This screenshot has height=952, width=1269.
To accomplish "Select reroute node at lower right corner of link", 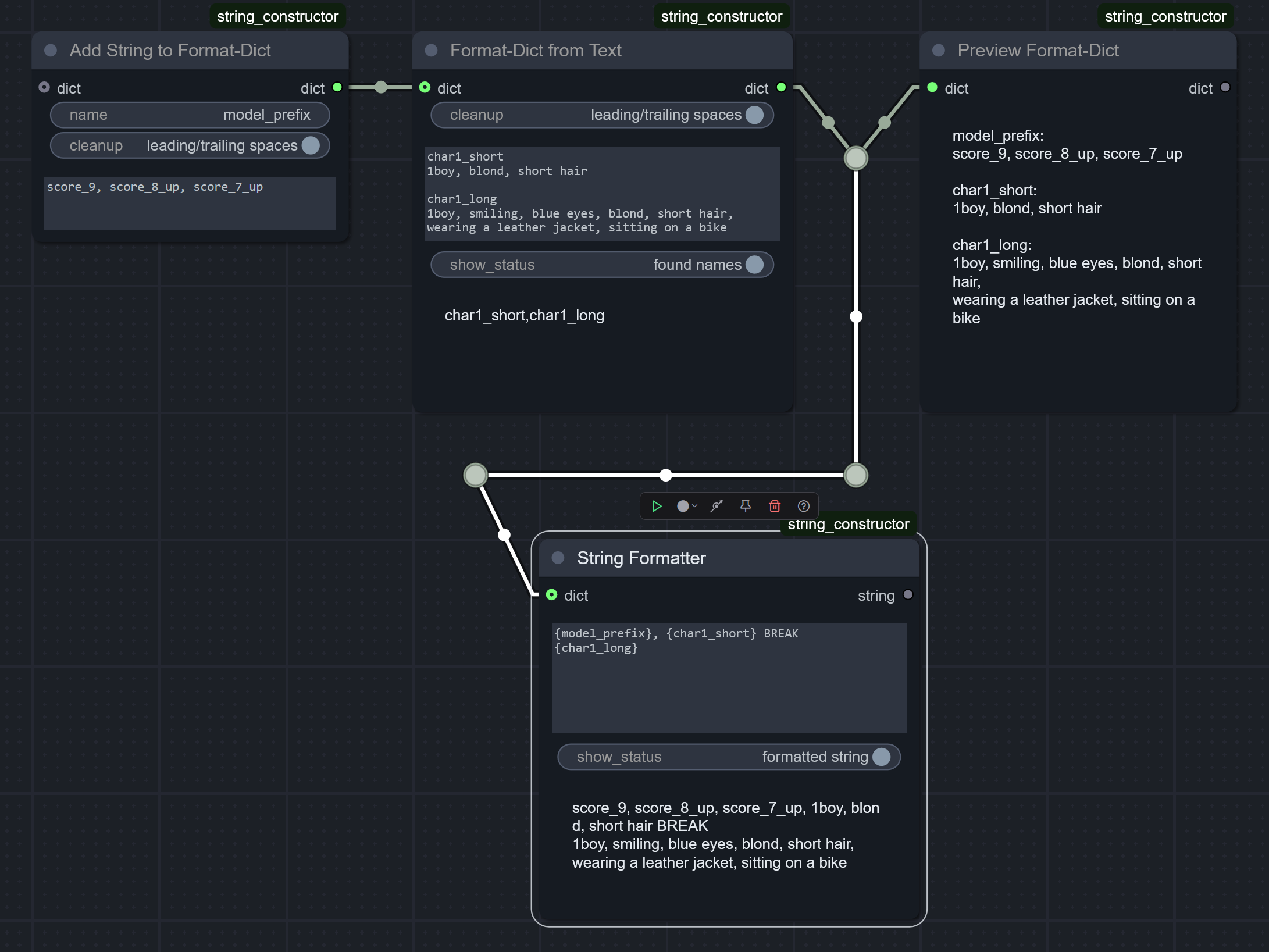I will click(856, 475).
